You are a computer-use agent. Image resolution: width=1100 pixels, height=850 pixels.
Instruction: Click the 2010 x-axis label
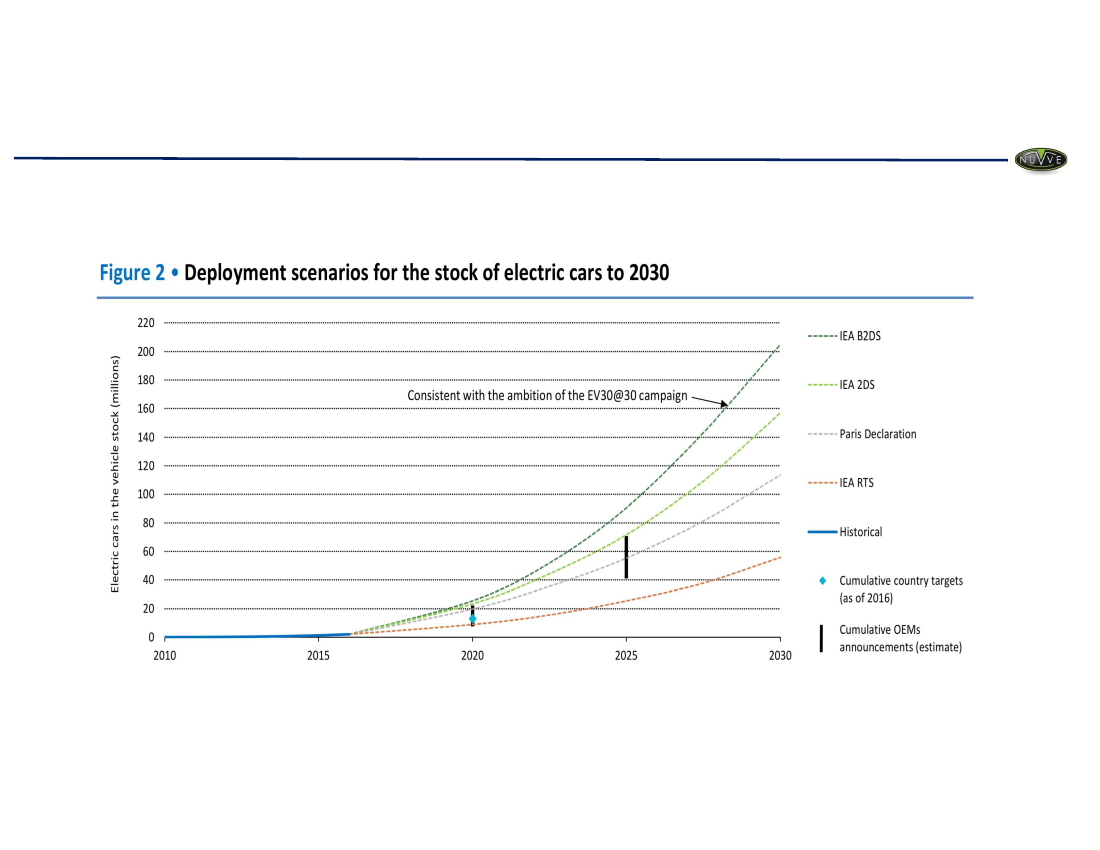pyautogui.click(x=165, y=655)
